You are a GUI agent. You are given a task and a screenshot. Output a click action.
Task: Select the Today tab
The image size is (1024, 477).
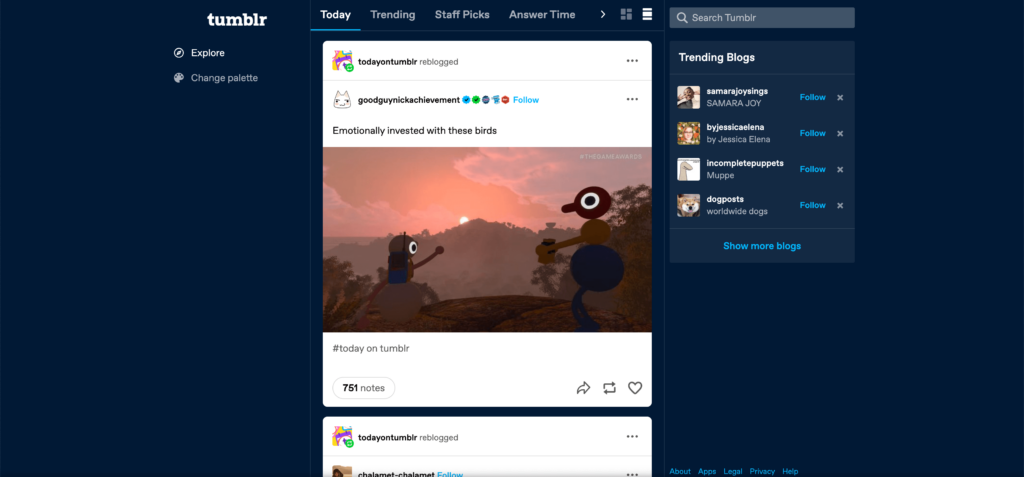[336, 14]
